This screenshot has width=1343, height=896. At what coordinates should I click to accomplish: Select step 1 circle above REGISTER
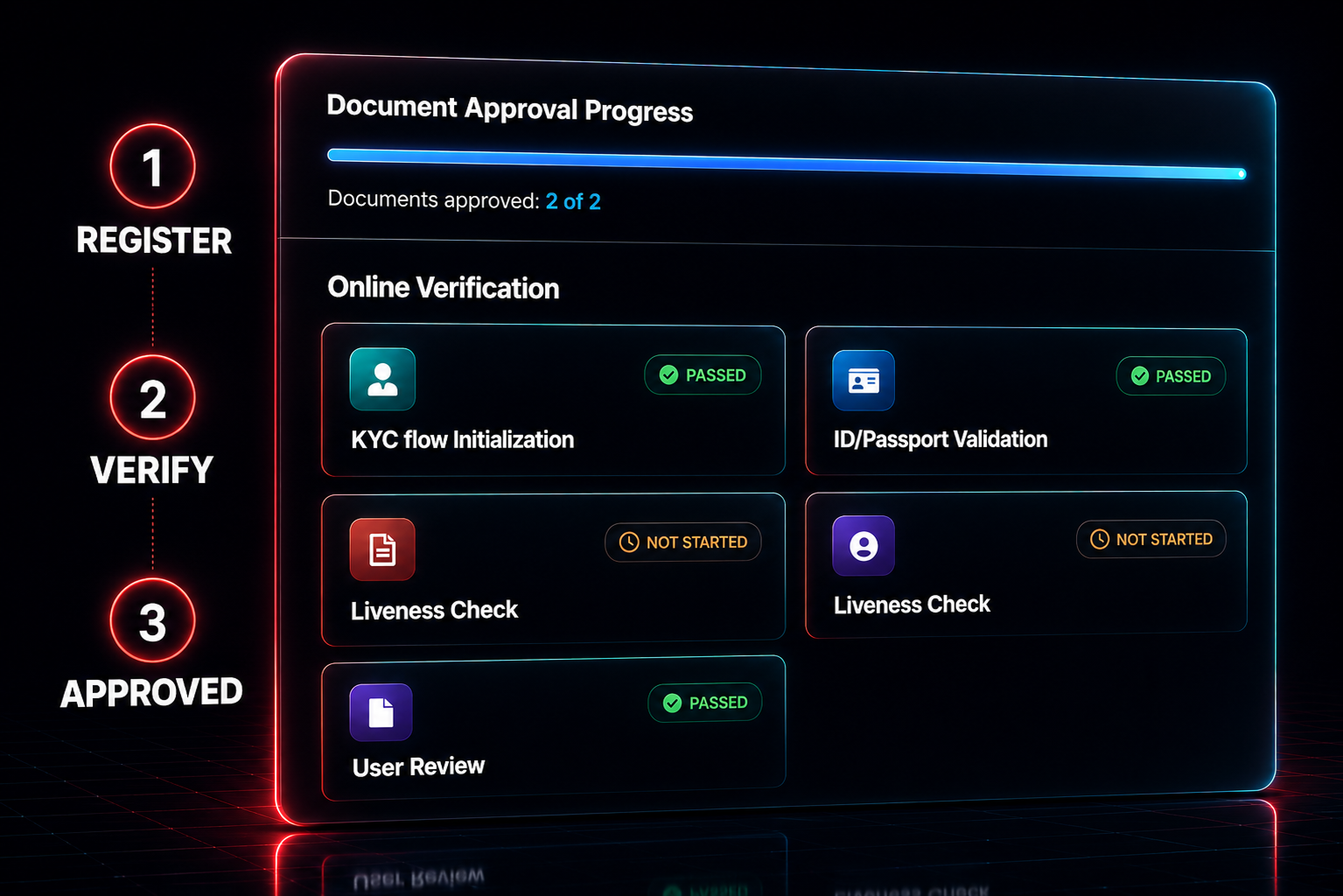(152, 166)
